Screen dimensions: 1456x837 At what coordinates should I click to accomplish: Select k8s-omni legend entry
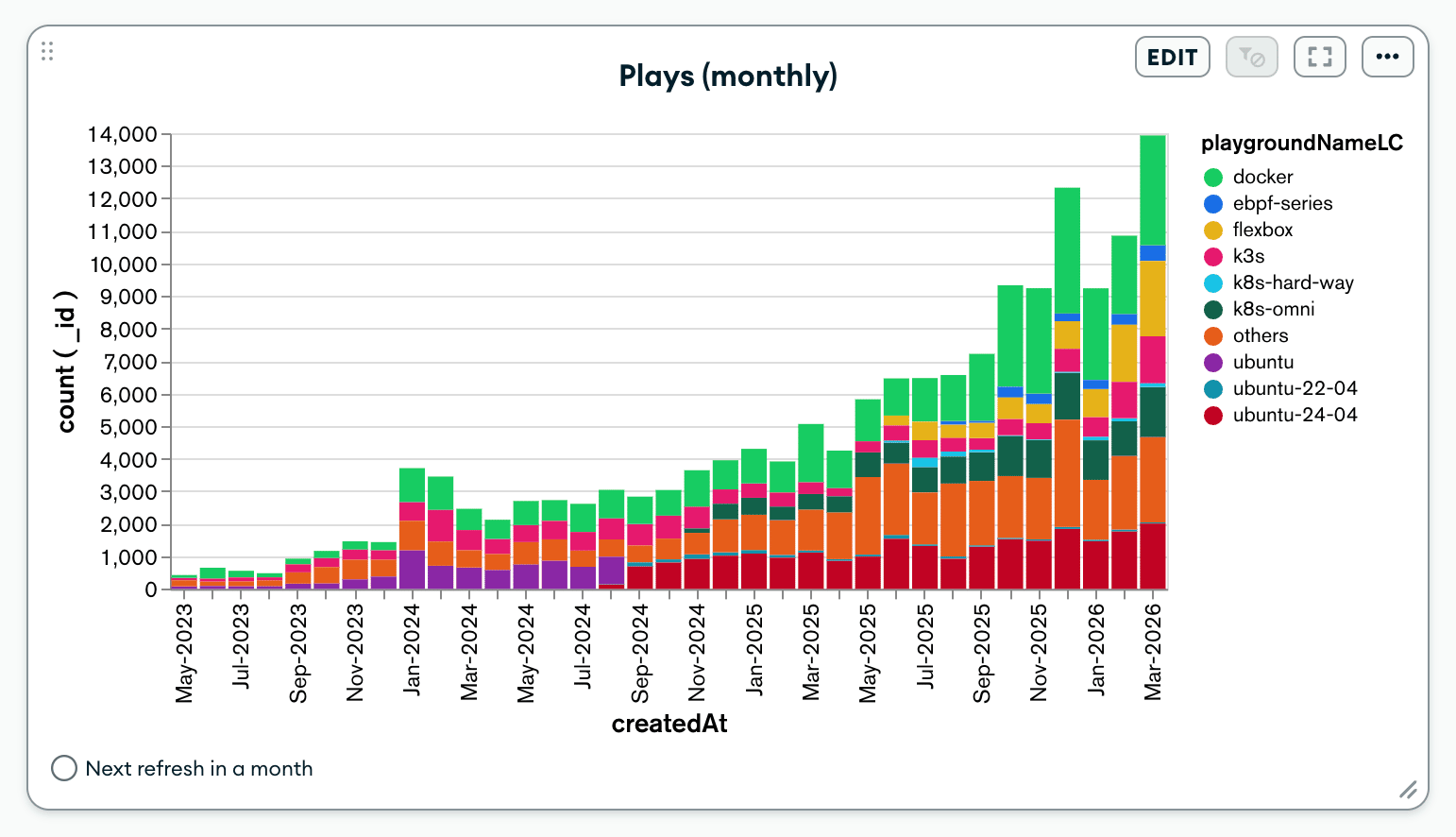click(x=1273, y=309)
